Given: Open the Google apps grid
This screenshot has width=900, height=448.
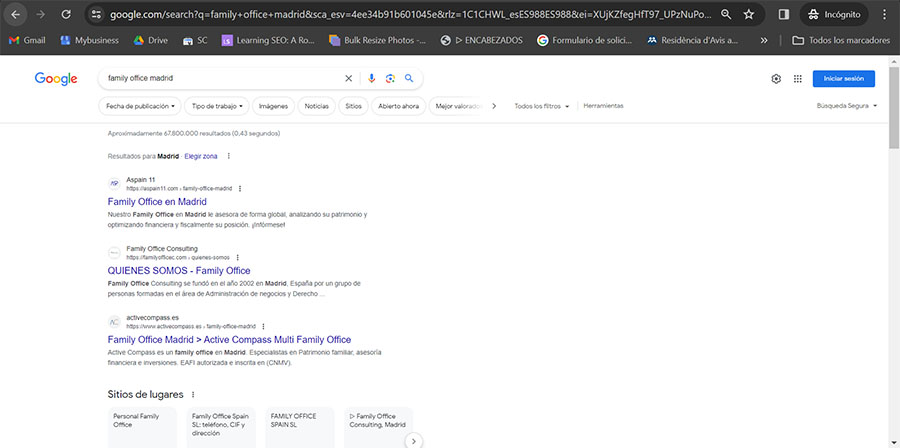Looking at the screenshot, I should pos(798,79).
